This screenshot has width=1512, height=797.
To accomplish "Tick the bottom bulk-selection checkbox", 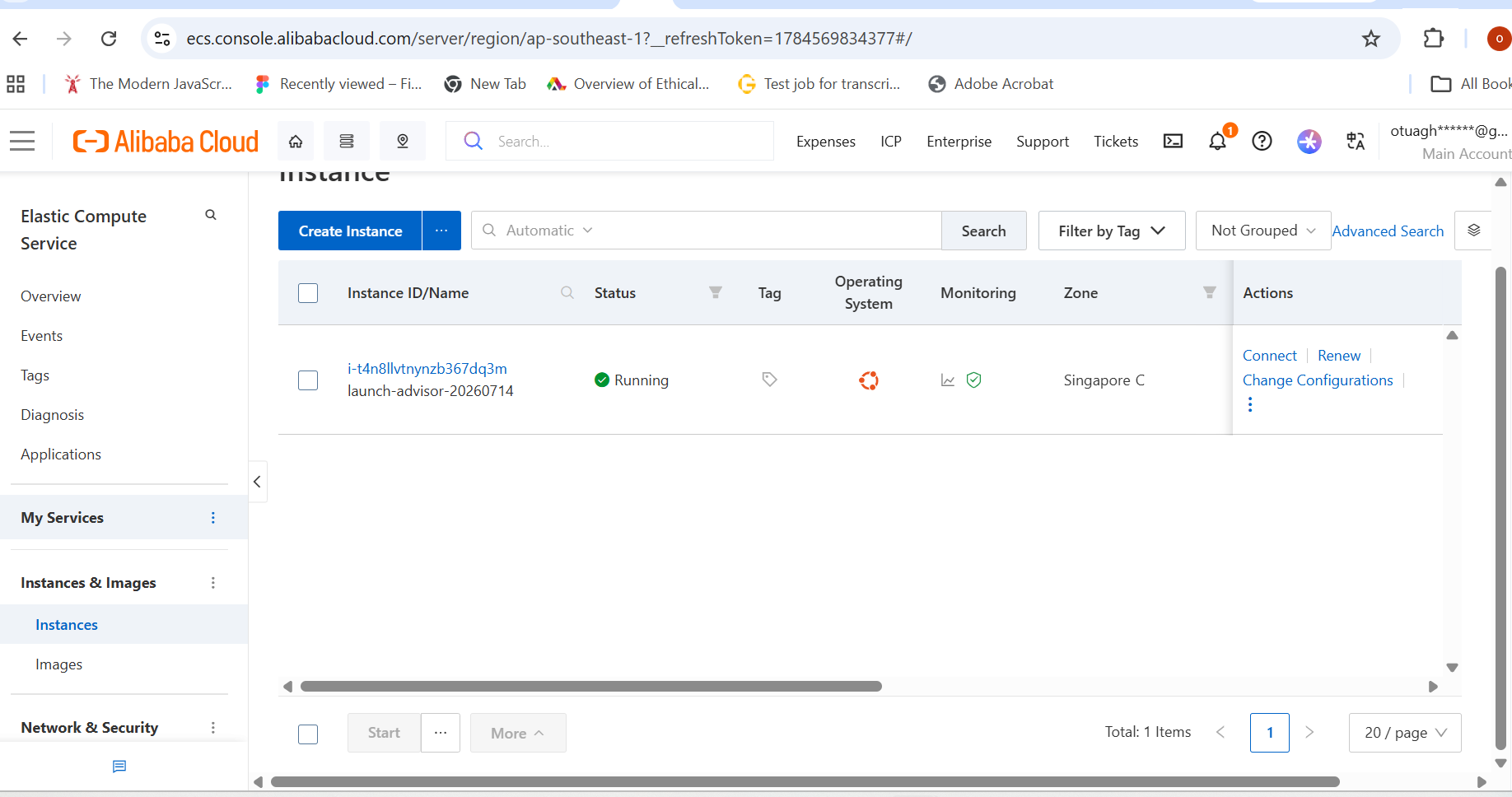I will tap(308, 734).
